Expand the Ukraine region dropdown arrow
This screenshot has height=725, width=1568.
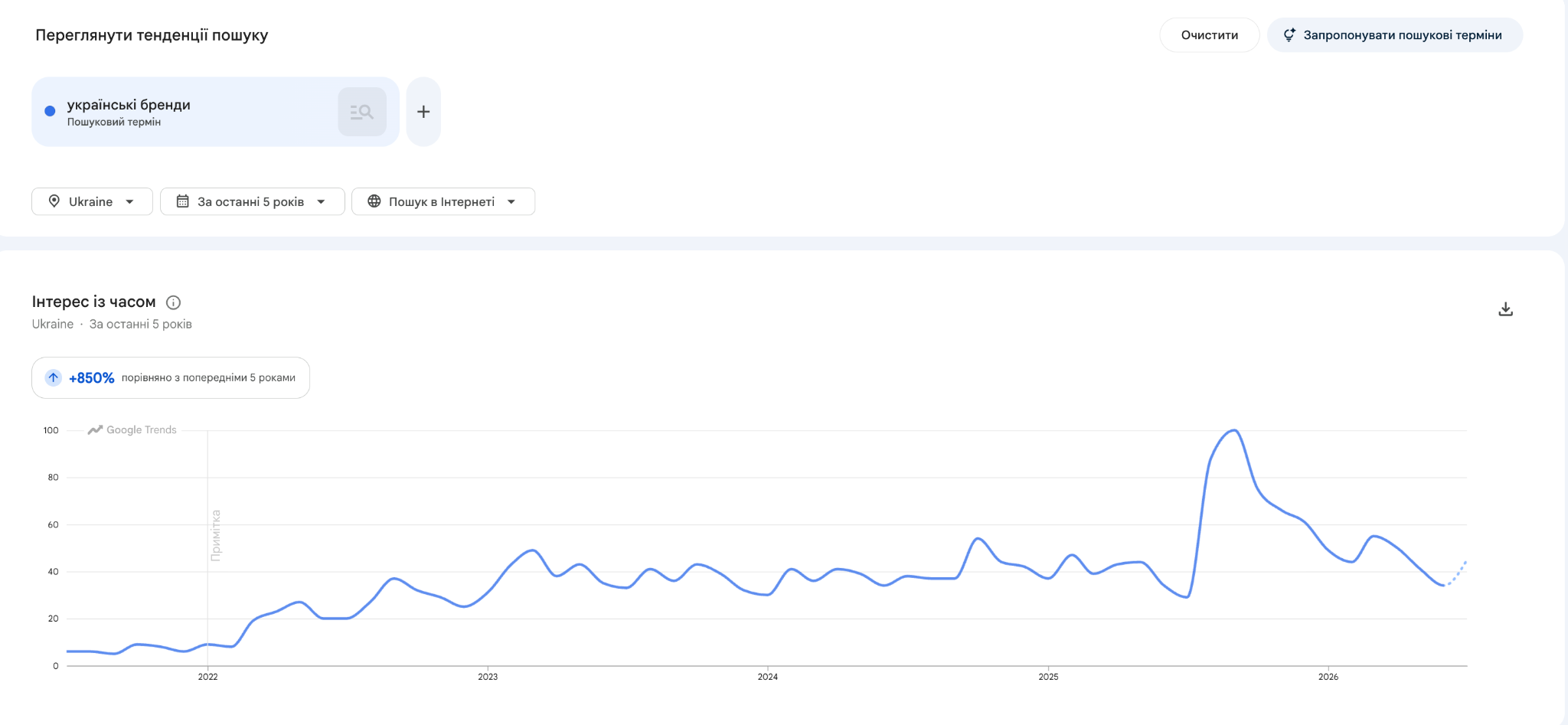129,202
